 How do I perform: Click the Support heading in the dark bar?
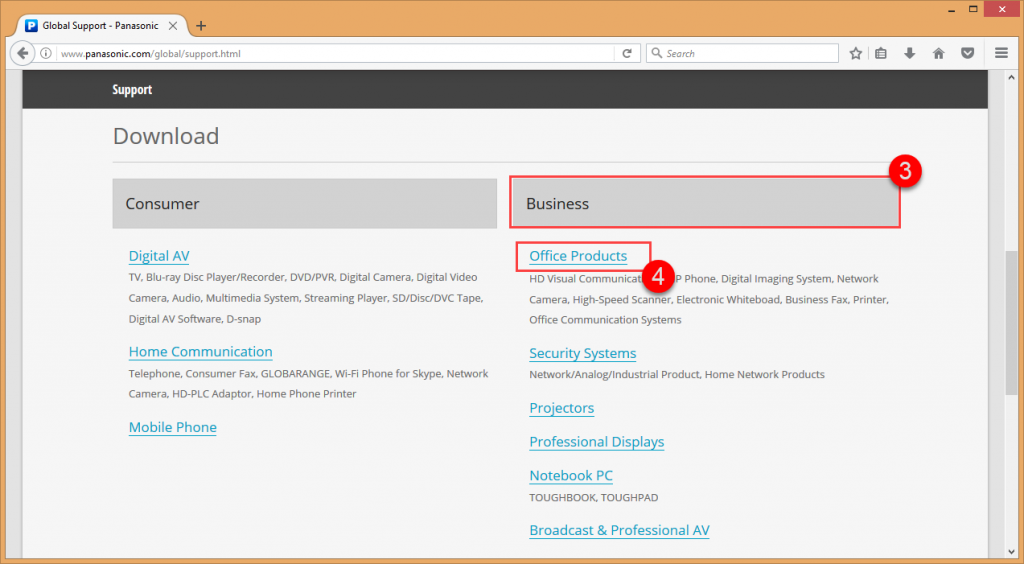tap(132, 89)
